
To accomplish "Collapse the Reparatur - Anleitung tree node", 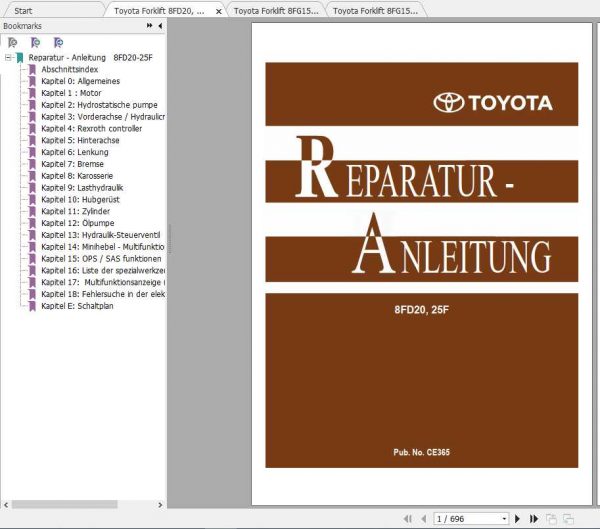I will click(8, 58).
